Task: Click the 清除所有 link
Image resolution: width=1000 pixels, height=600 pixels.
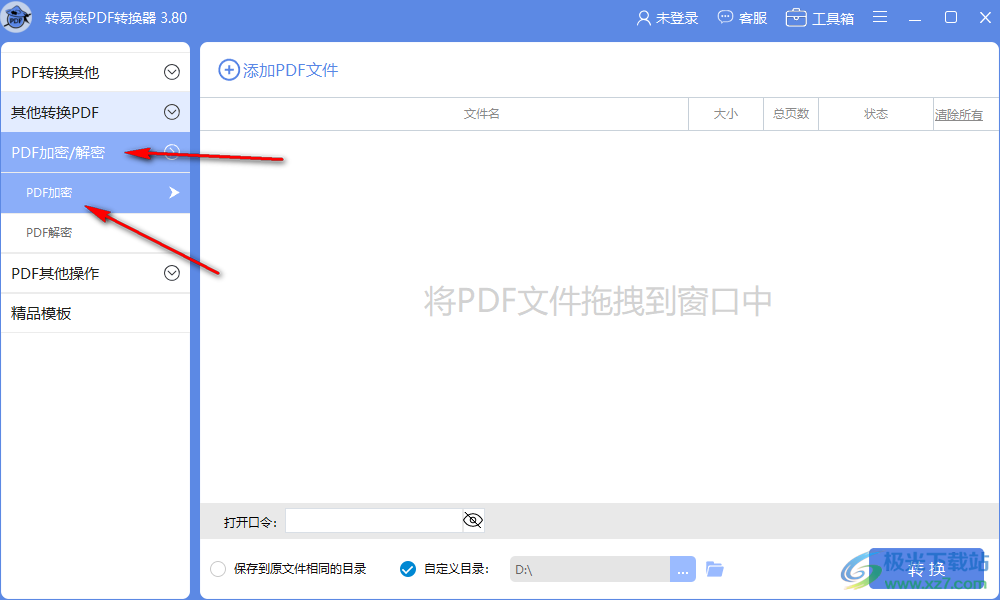Action: click(959, 115)
